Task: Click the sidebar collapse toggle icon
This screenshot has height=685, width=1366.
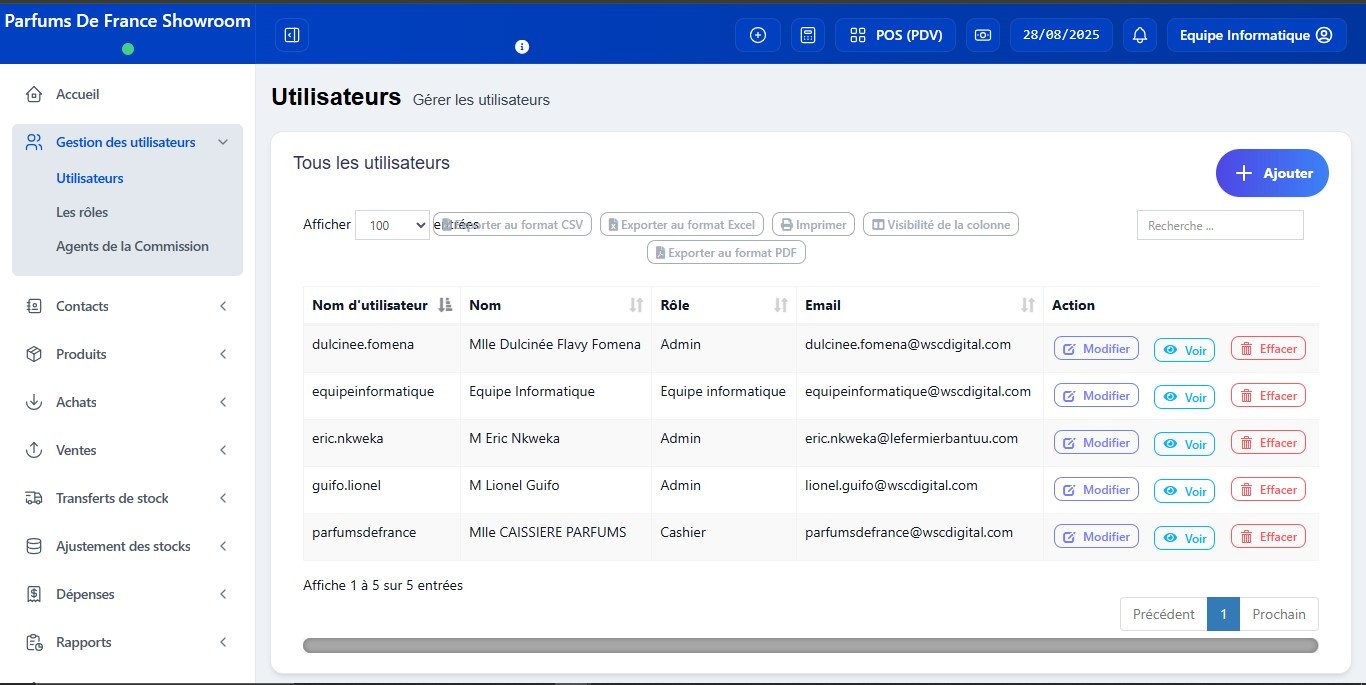Action: click(x=291, y=35)
